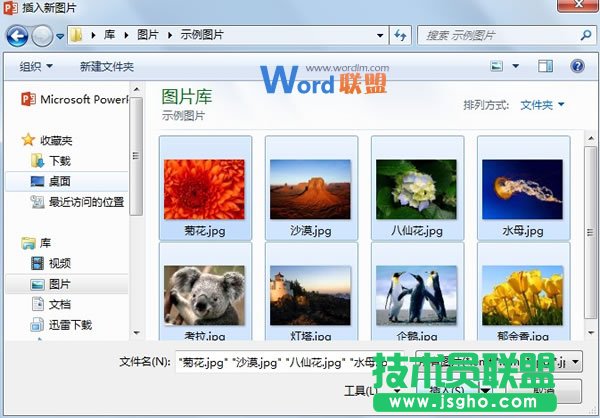
Task: Refresh the folder with the refresh icon
Action: (400, 36)
